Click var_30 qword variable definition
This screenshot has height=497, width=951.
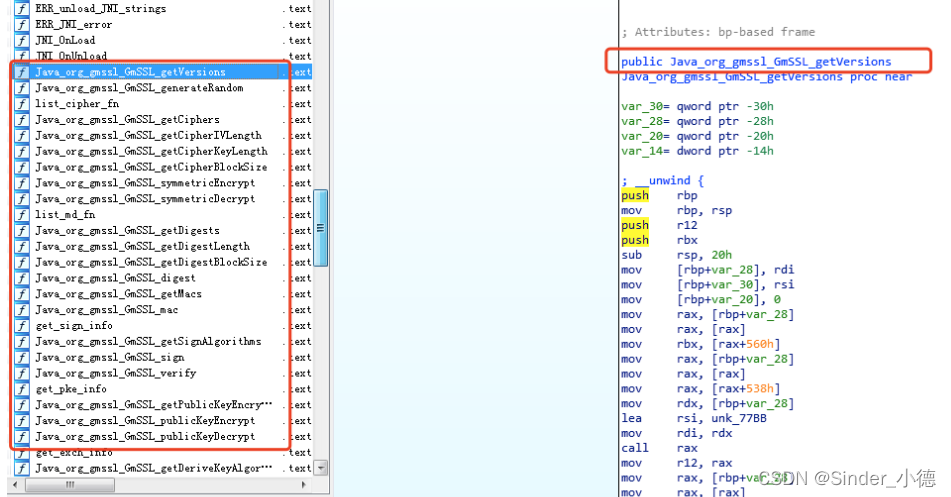point(697,106)
